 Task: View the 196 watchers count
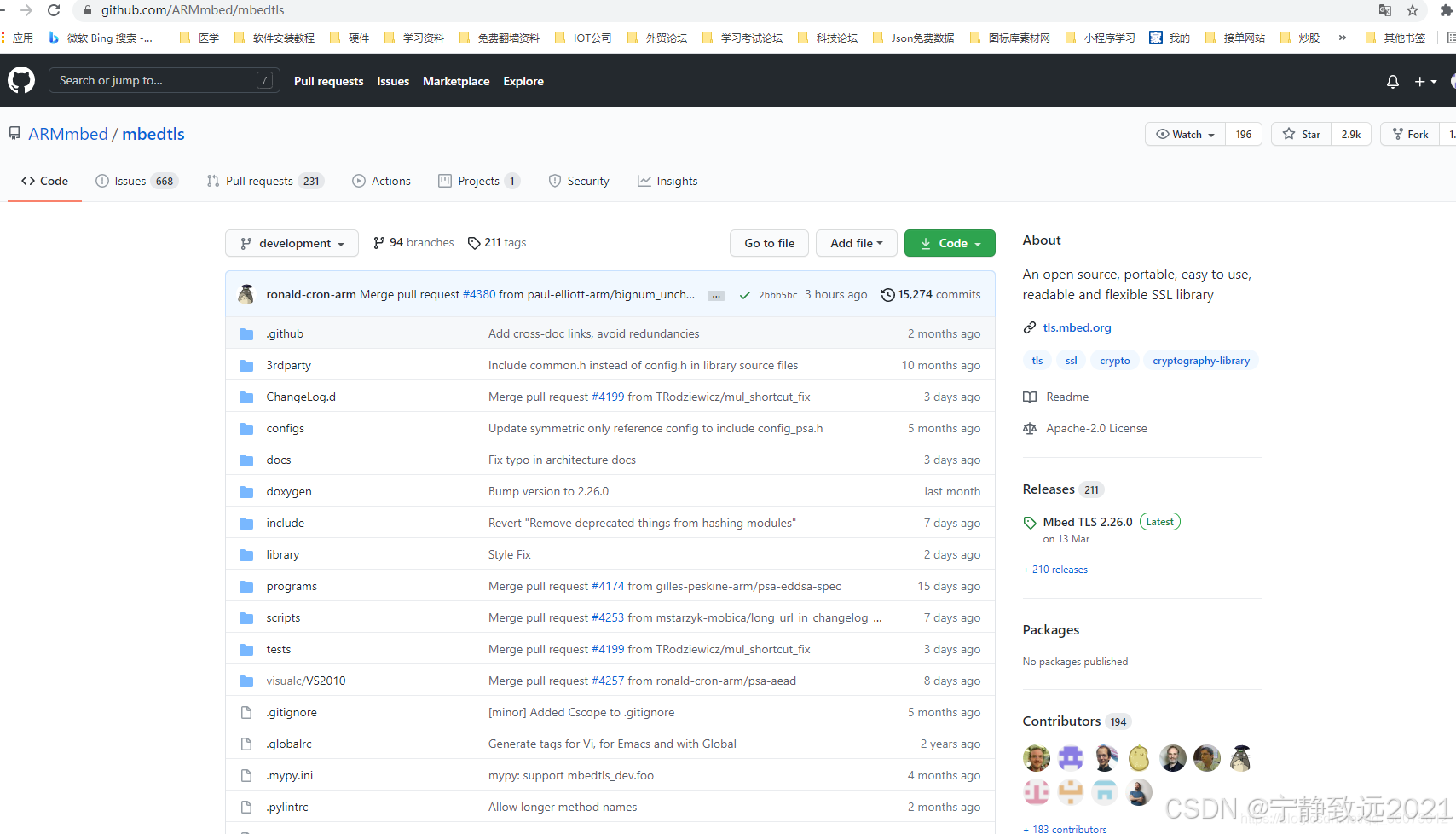(1244, 135)
